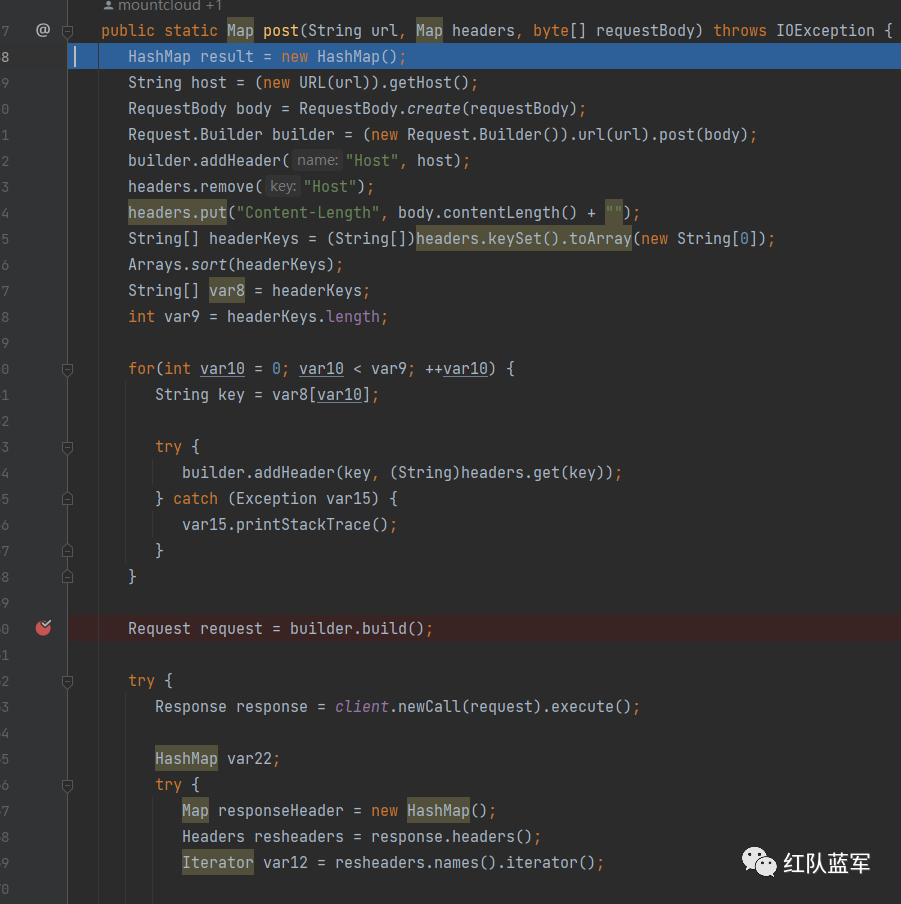Click 'execute' method call

tap(582, 707)
